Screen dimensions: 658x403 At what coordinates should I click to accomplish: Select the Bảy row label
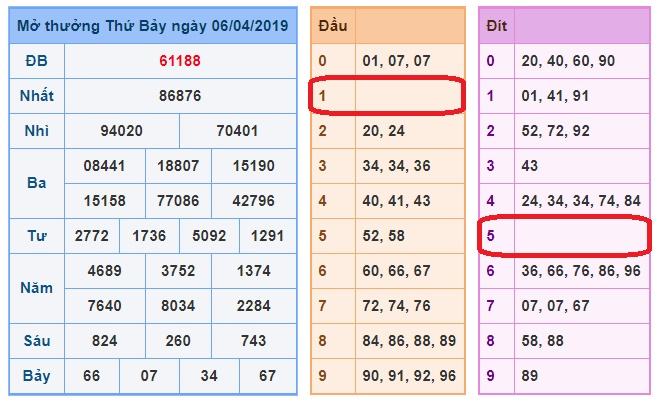point(36,375)
